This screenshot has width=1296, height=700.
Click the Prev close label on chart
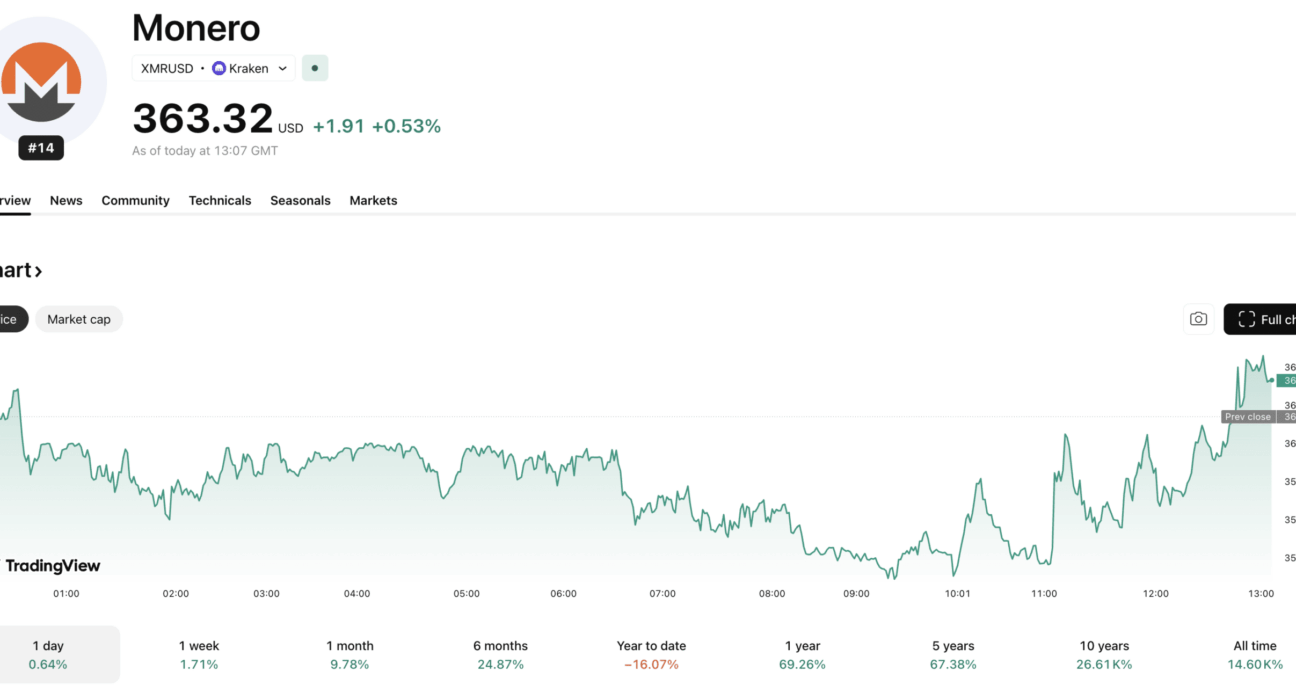[x=1247, y=417]
